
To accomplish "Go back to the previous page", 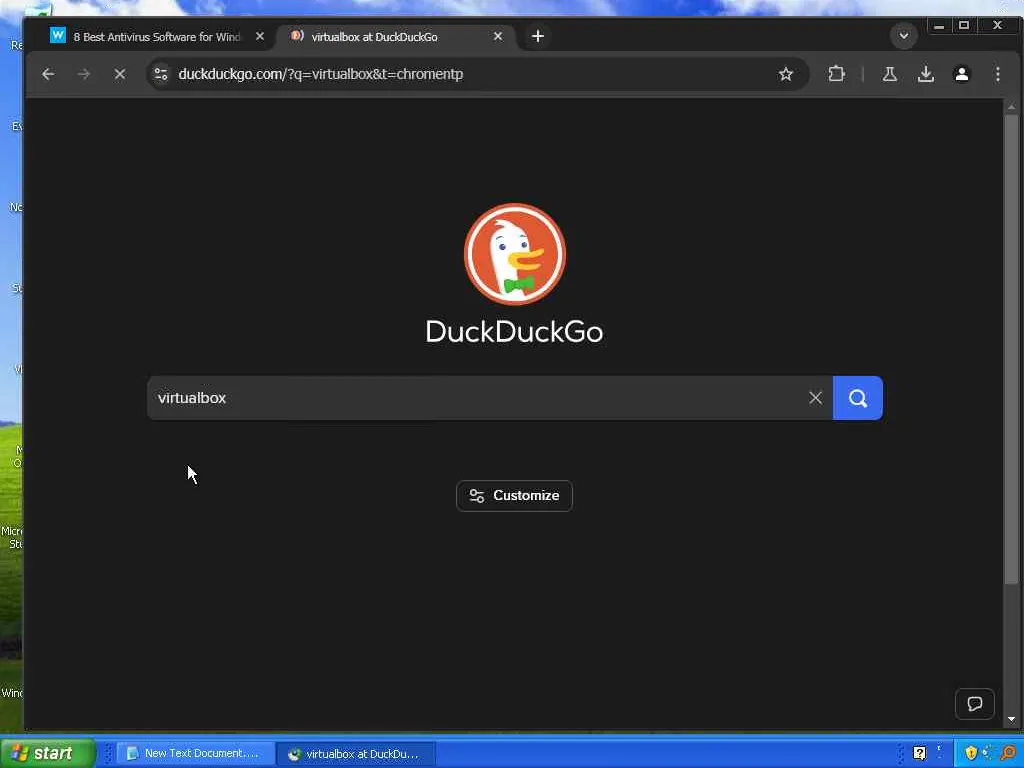I will tap(48, 74).
